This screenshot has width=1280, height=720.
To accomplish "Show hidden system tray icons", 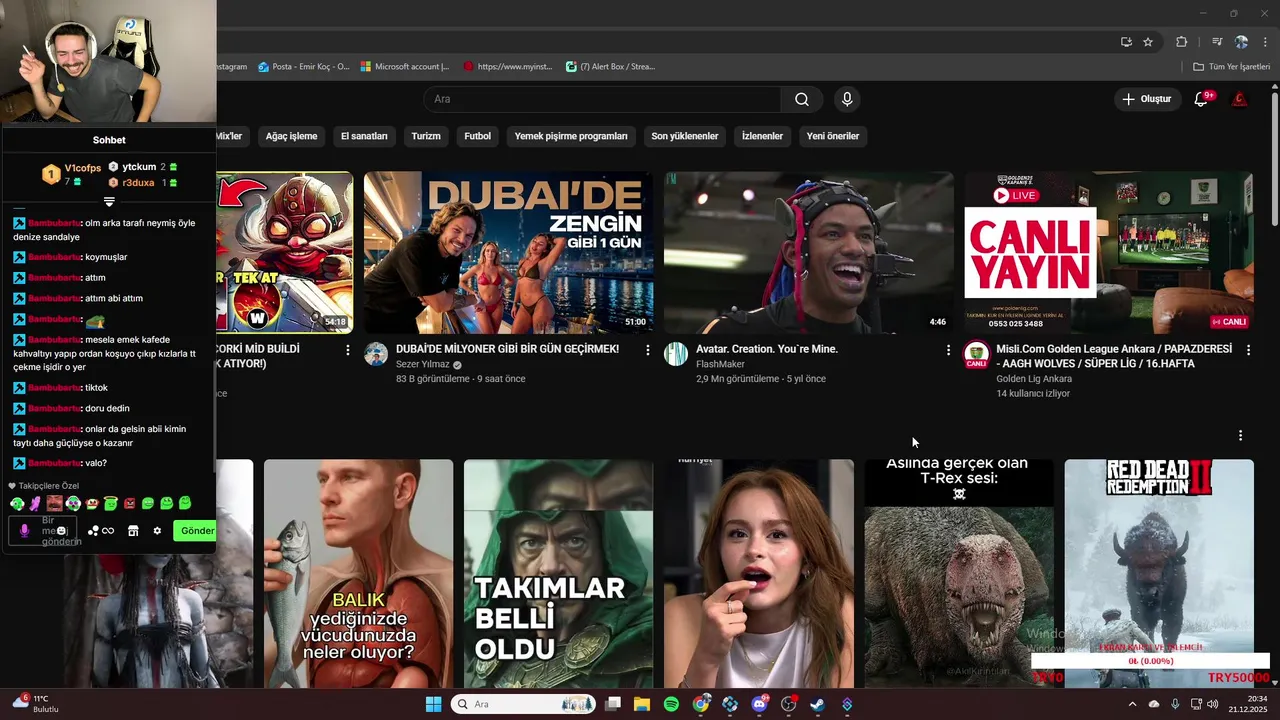I will [x=1132, y=704].
